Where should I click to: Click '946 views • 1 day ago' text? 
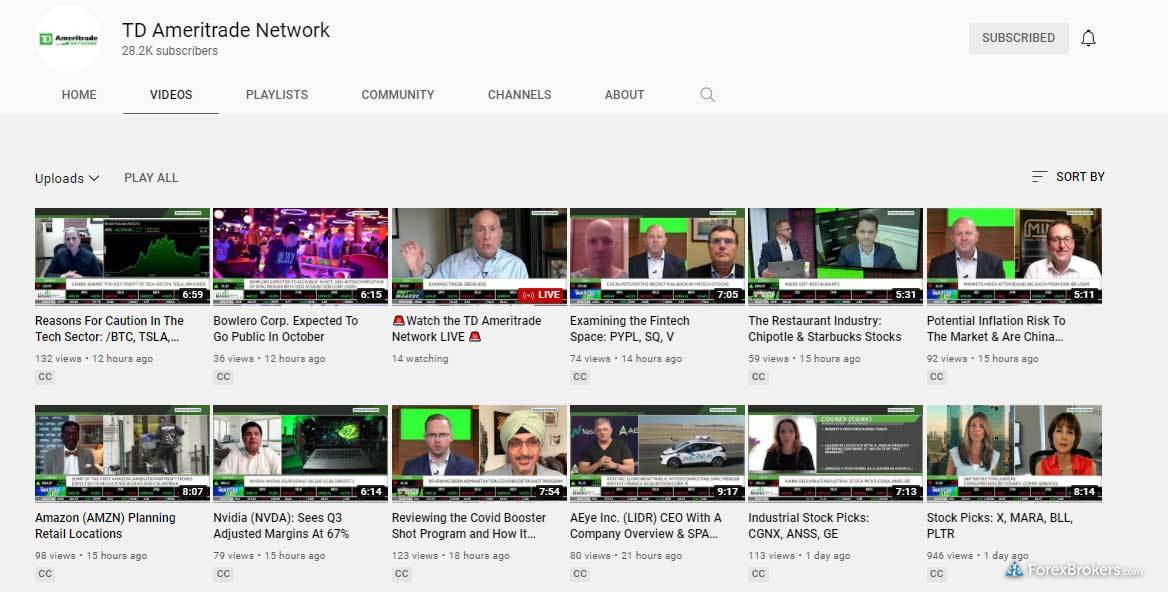977,556
